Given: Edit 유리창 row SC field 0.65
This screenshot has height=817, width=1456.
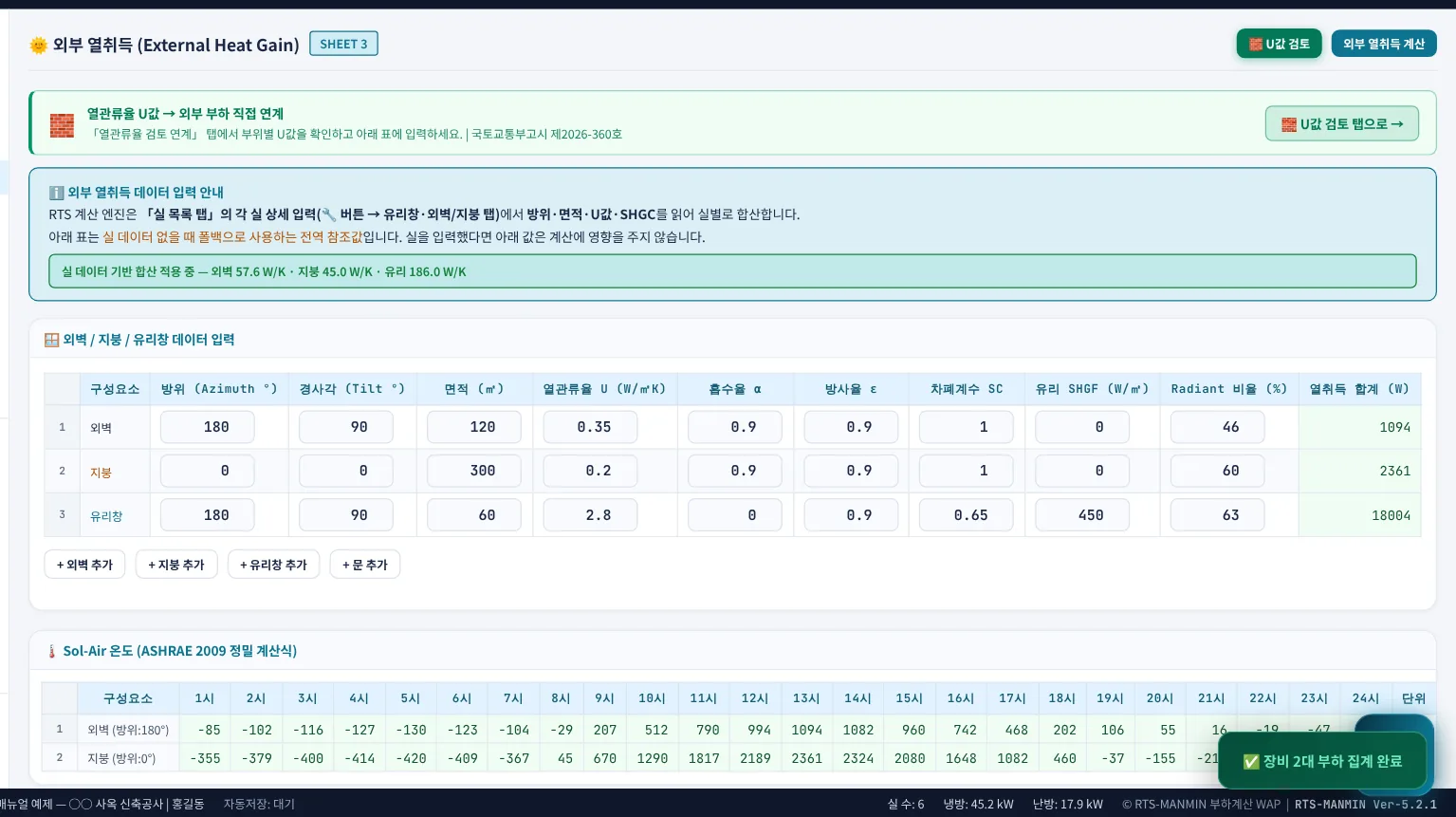Looking at the screenshot, I should 967,515.
